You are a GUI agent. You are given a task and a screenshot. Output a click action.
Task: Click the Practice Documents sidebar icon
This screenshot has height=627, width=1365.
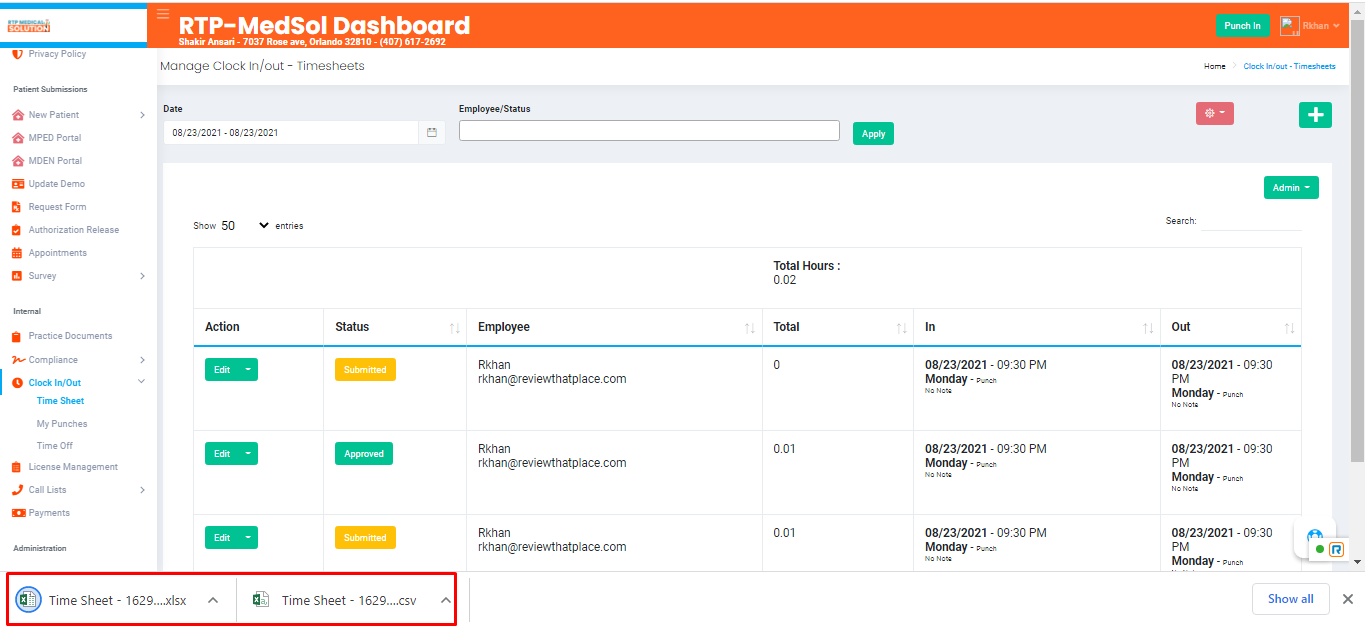(x=17, y=336)
